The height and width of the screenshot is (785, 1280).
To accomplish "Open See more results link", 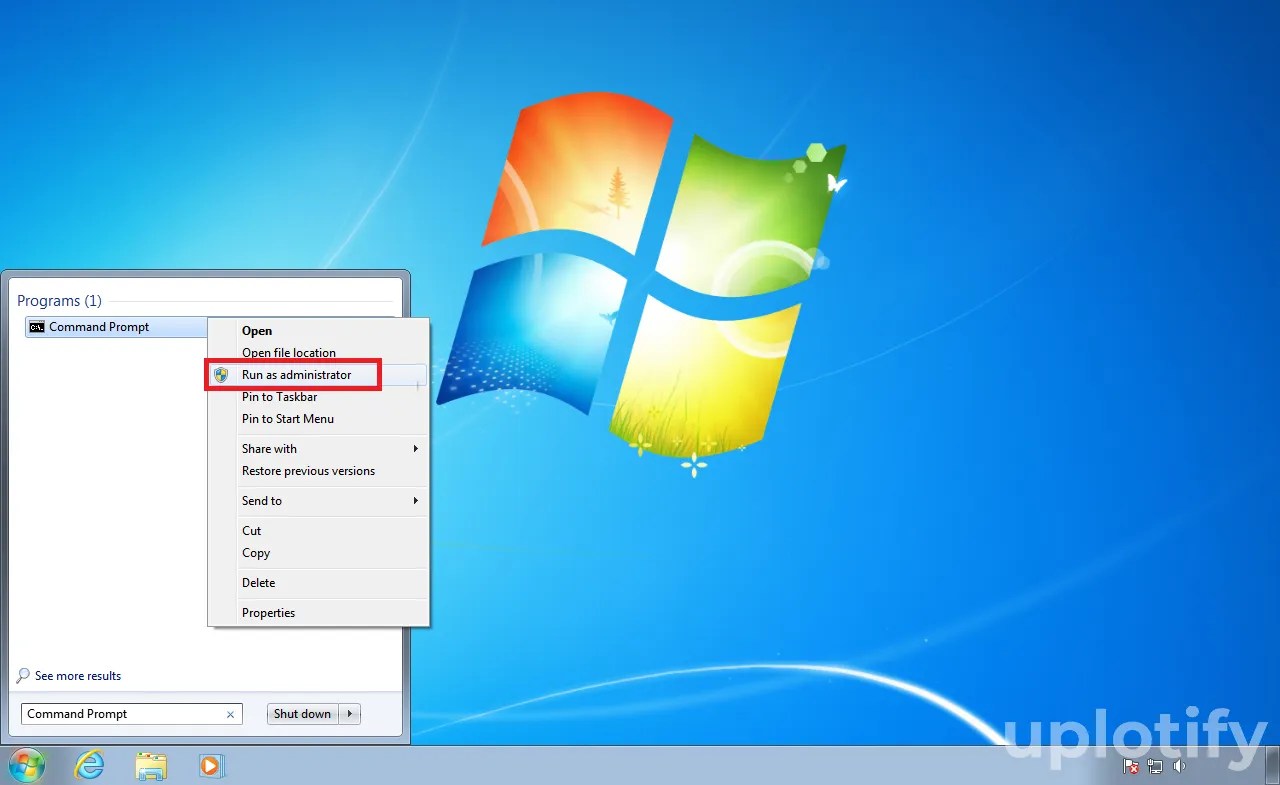I will [77, 675].
